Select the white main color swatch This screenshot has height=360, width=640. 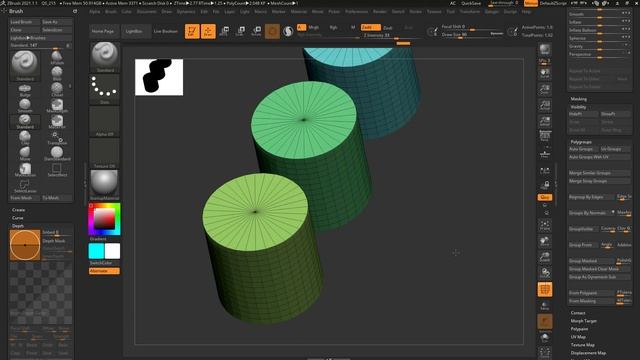point(112,251)
